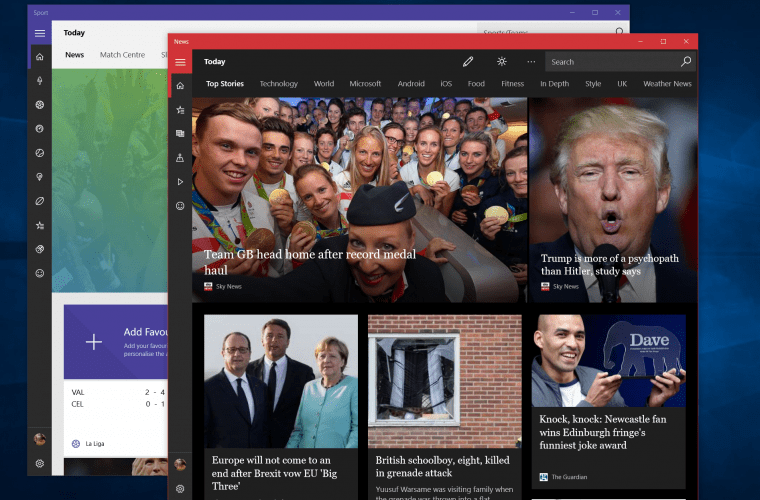Open the Weather News tab

(667, 83)
